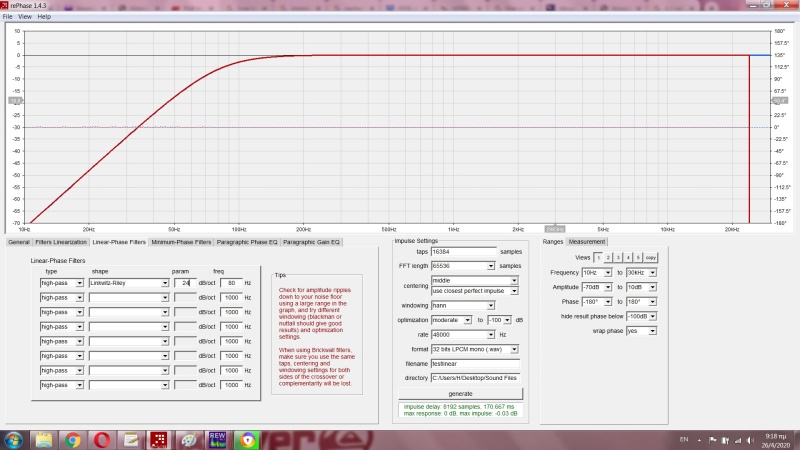The image size is (800, 450).
Task: Switch to Paragraphic Gain EQ tab
Action: point(311,241)
